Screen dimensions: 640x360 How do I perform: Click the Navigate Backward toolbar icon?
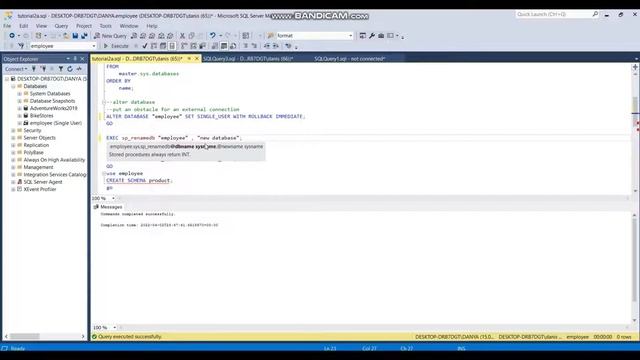click(12, 36)
